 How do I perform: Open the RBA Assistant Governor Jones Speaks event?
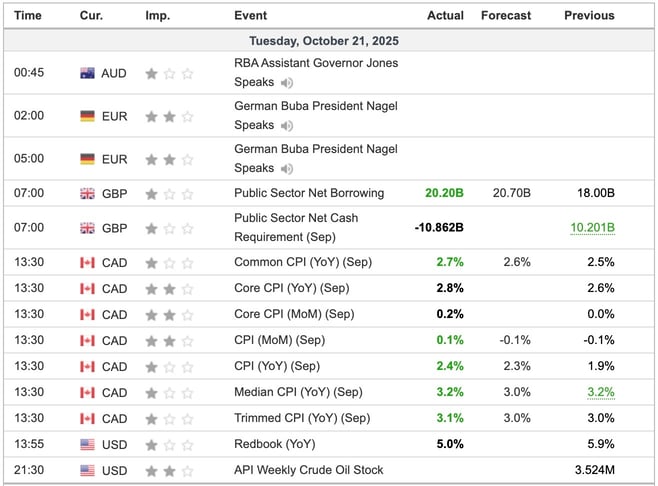click(315, 63)
